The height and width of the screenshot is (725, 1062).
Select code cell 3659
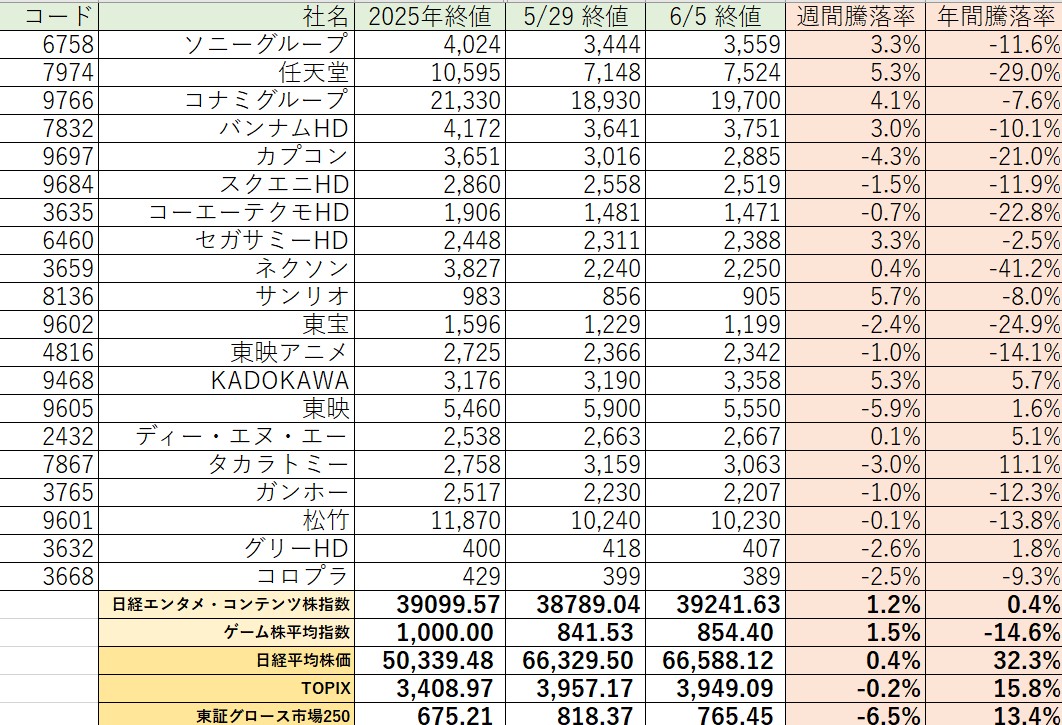pyautogui.click(x=49, y=268)
